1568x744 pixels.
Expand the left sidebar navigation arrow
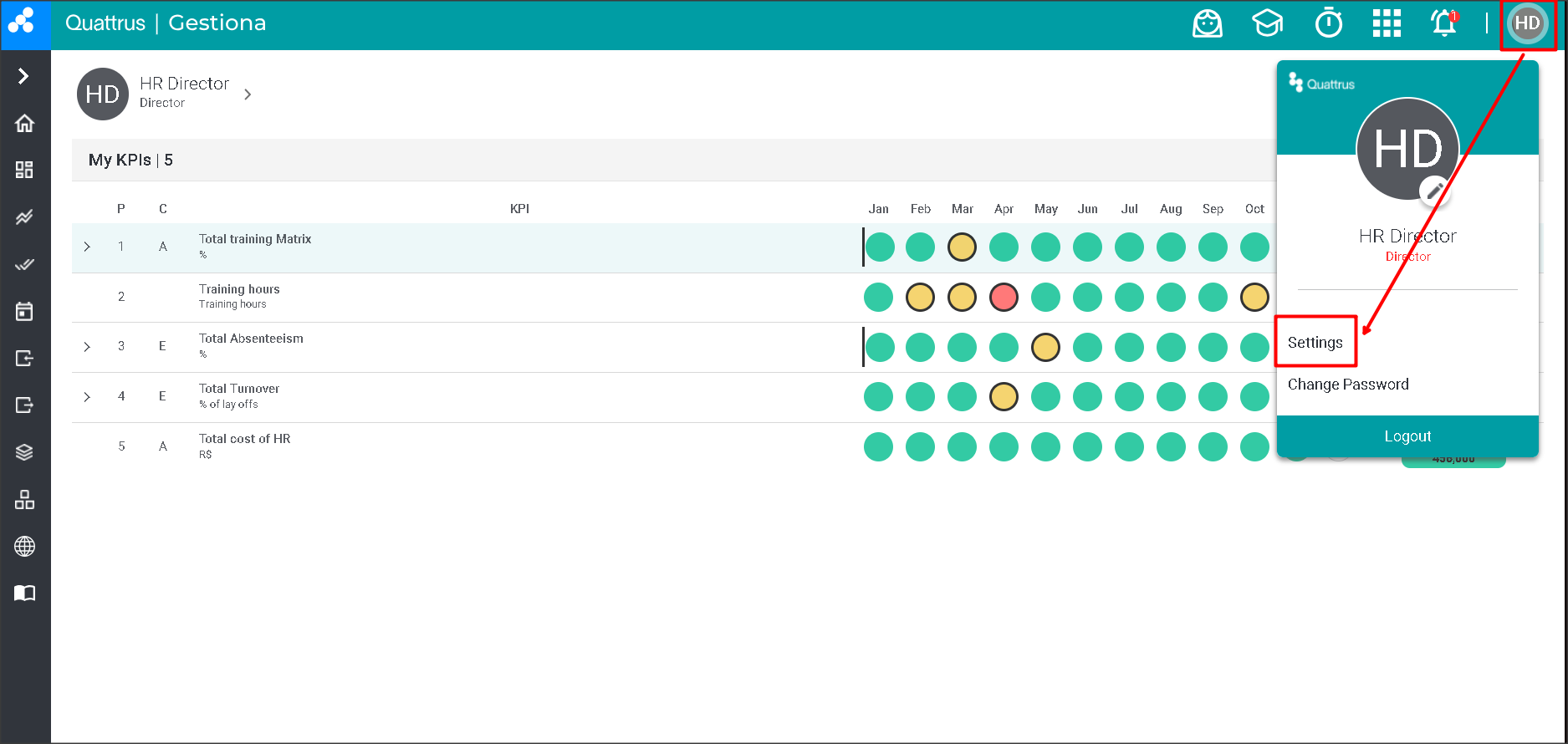[23, 76]
